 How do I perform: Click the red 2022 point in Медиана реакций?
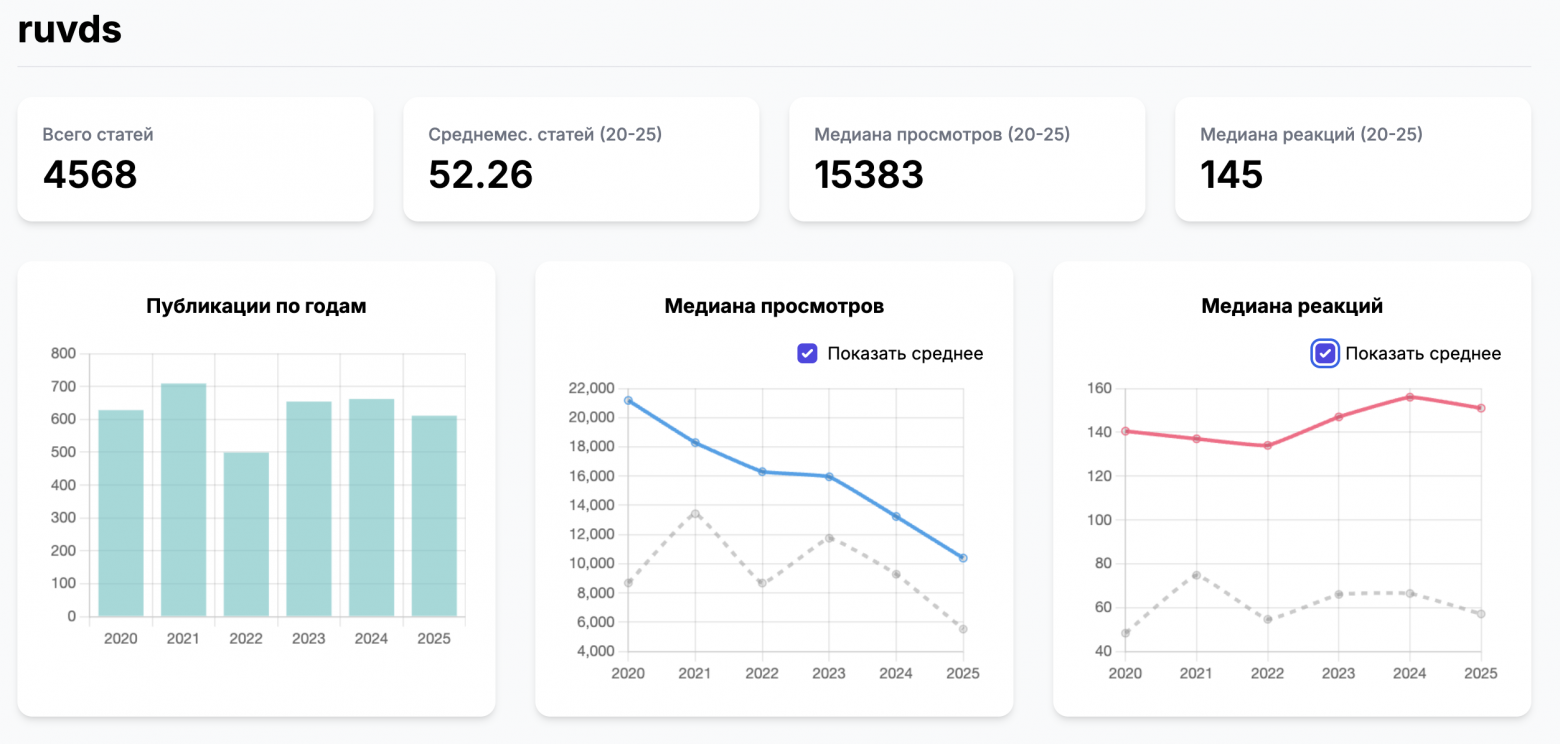(1267, 445)
